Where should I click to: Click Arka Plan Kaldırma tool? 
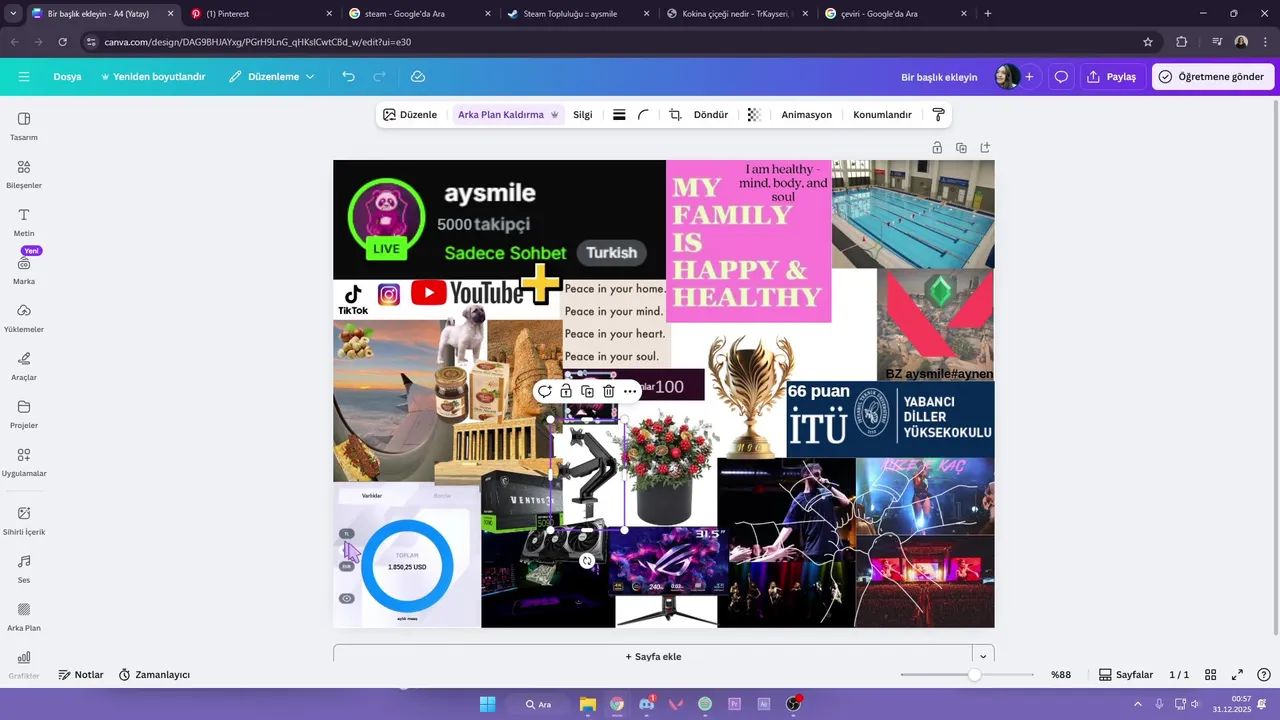(x=508, y=115)
